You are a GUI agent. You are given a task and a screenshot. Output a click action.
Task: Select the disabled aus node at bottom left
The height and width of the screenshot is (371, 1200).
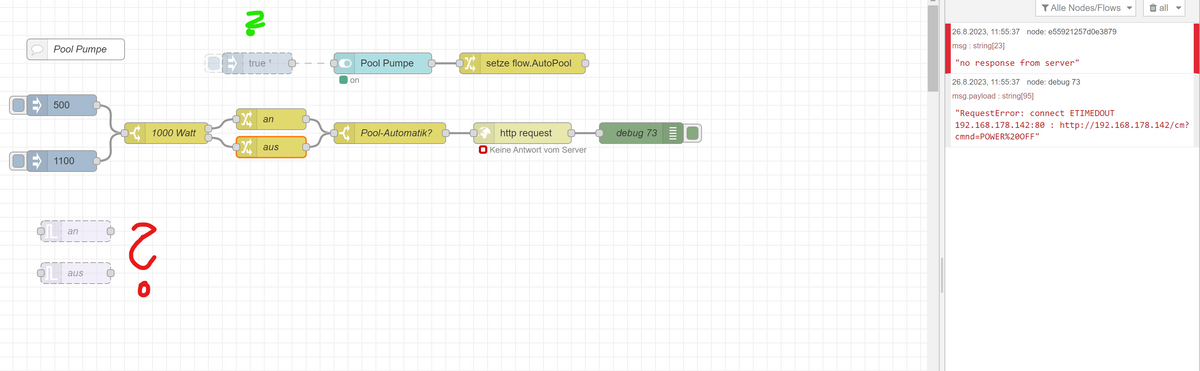coord(76,272)
